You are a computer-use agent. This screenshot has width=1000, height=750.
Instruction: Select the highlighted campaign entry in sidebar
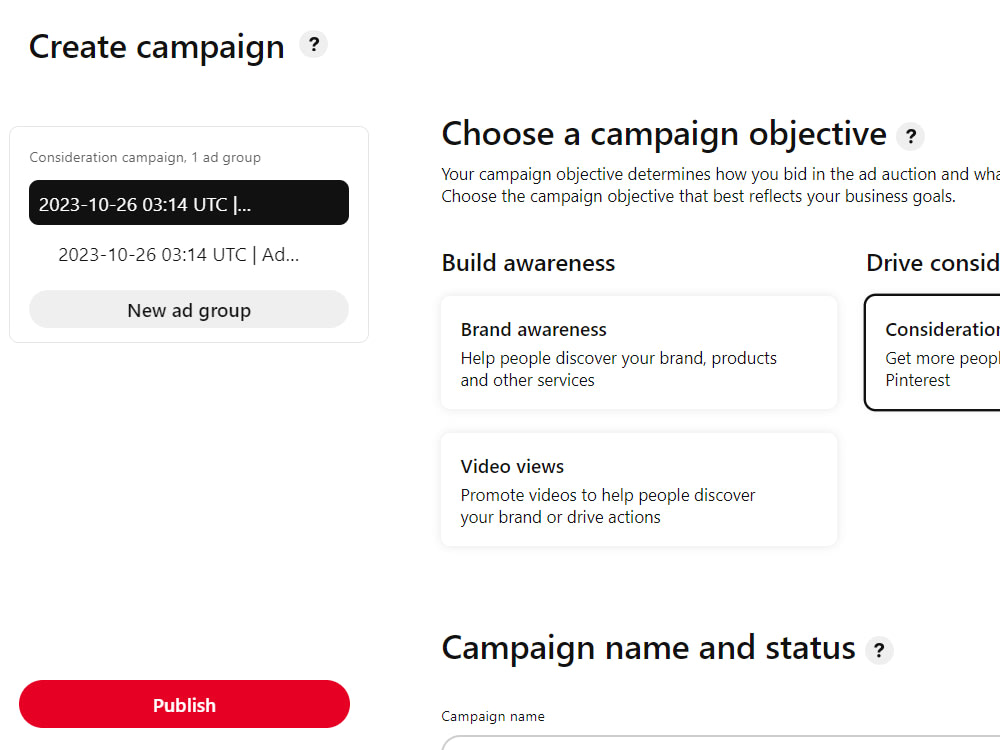189,203
